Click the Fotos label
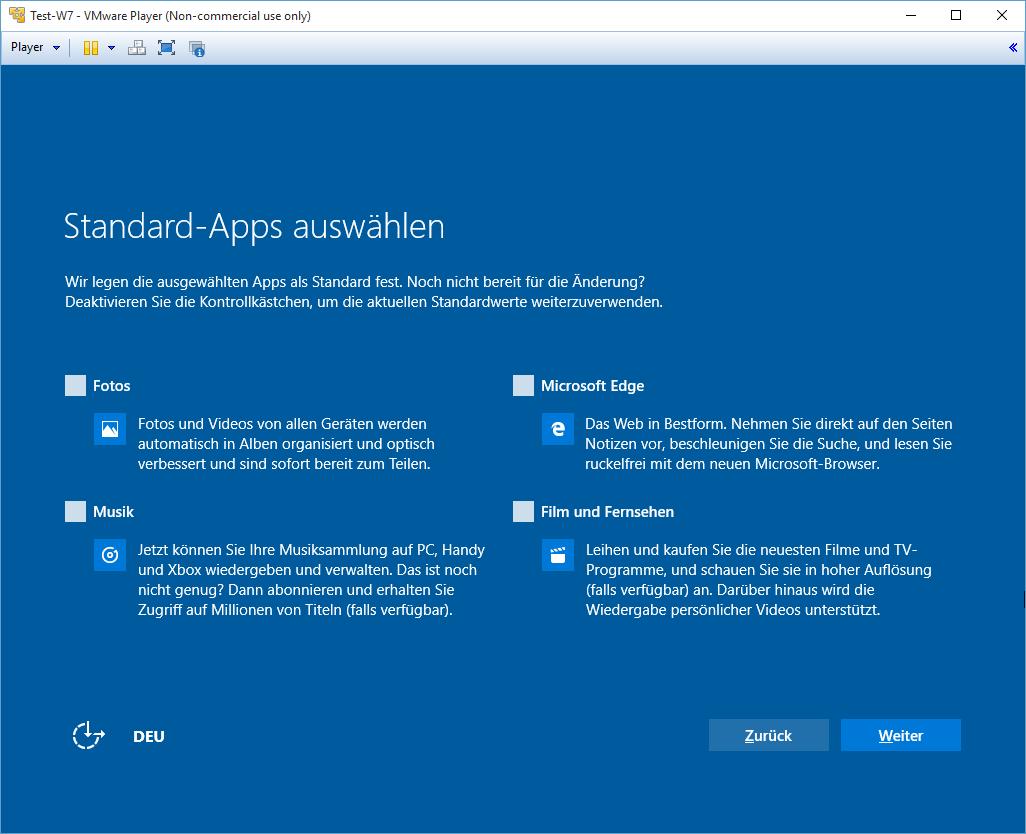The height and width of the screenshot is (834, 1026). 111,386
